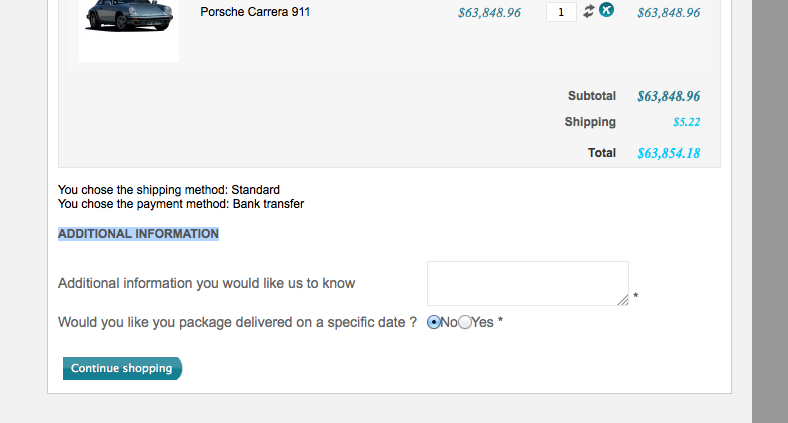The width and height of the screenshot is (788, 423).
Task: Remove the Porsche Carrera 911 from cart
Action: point(606,11)
